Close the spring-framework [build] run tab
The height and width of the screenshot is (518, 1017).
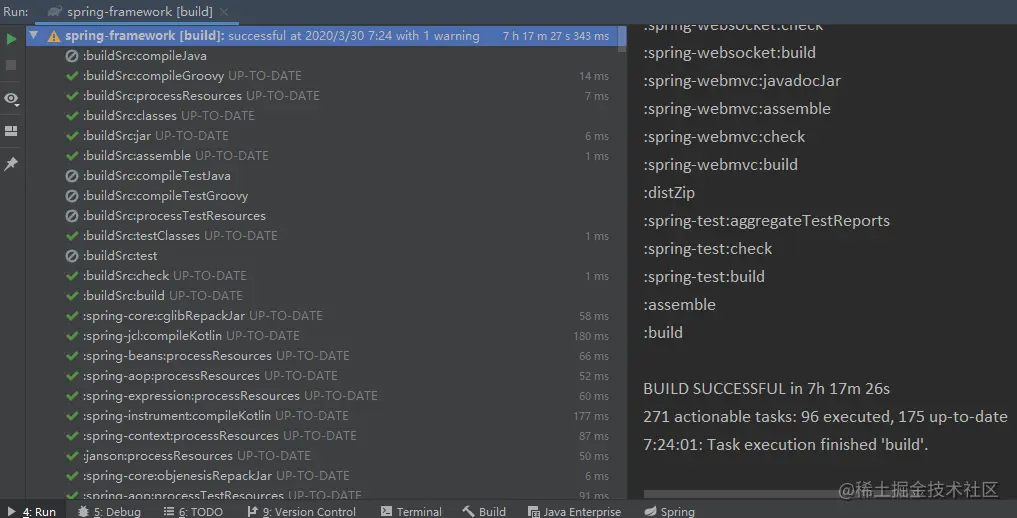point(224,12)
